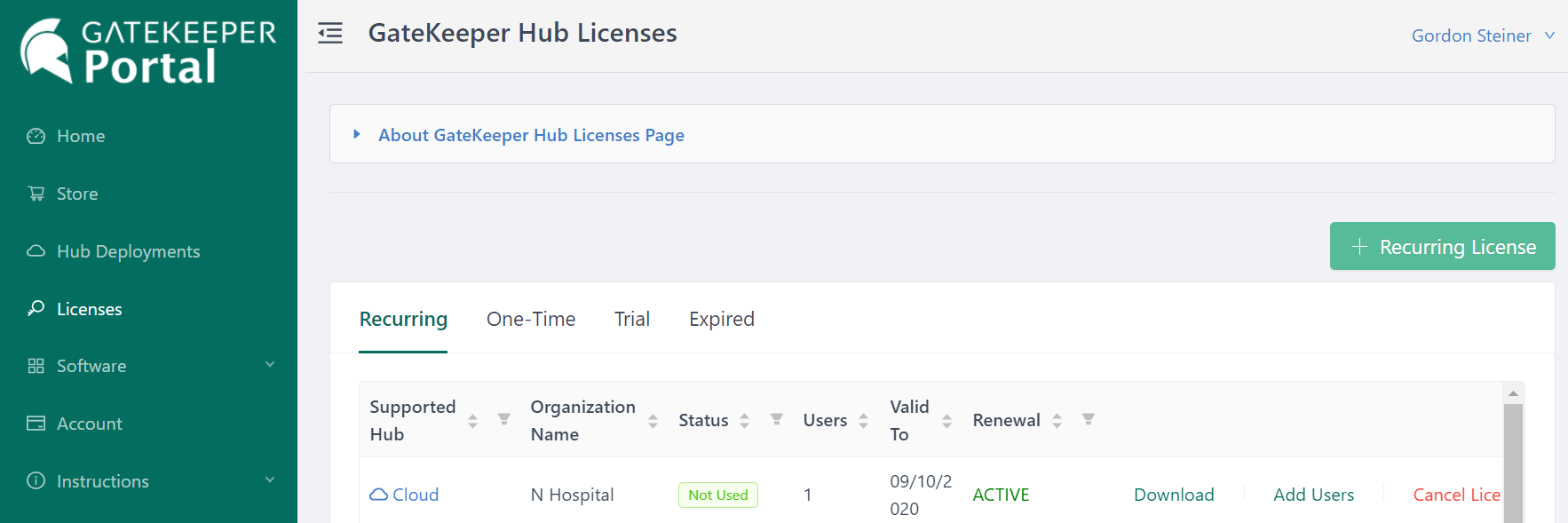Switch to the Trial tab

pos(631,319)
